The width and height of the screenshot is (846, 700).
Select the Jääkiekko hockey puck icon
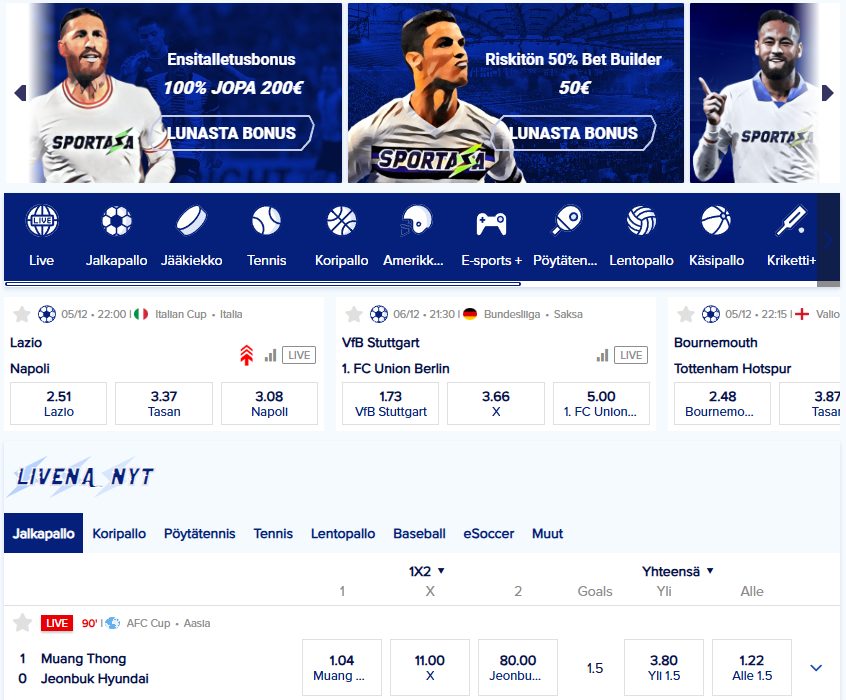(191, 221)
